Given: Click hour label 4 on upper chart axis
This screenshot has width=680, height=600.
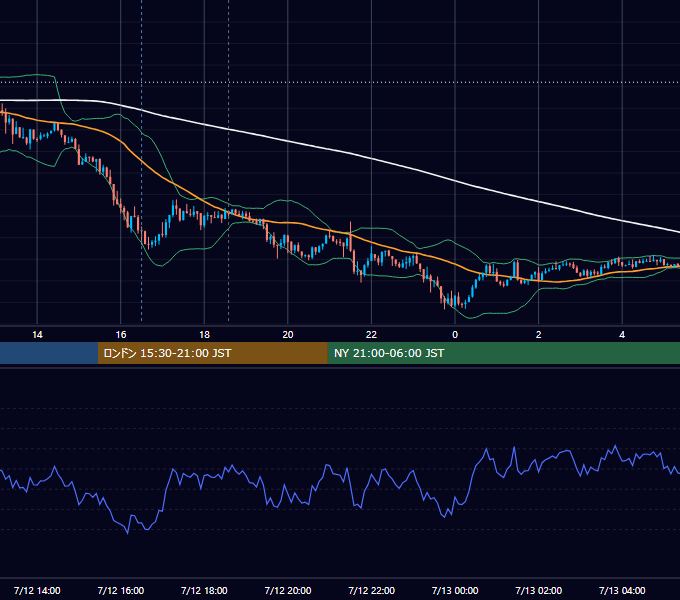Looking at the screenshot, I should (622, 335).
